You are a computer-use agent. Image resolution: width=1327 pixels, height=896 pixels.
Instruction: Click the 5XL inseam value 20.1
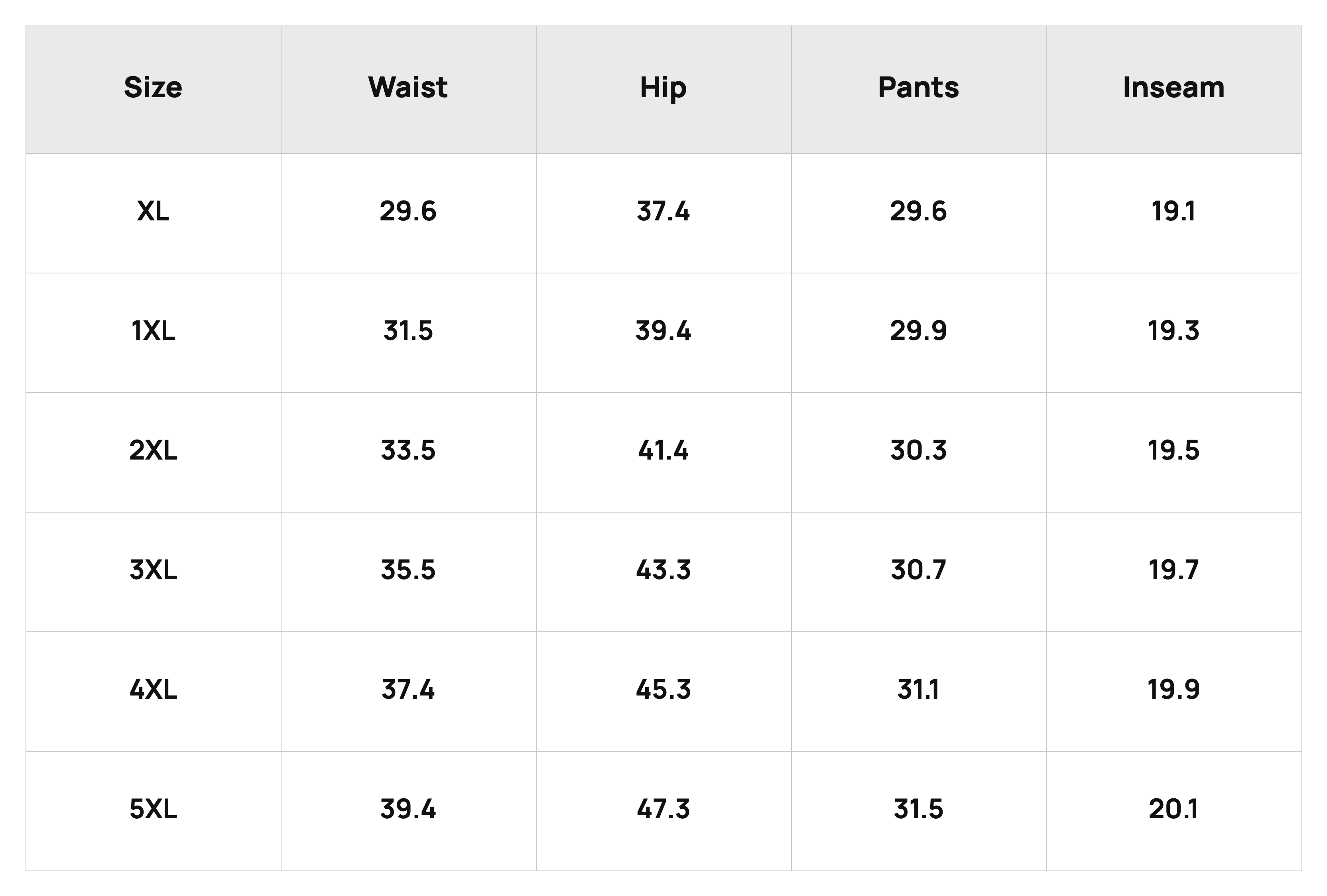point(1173,809)
